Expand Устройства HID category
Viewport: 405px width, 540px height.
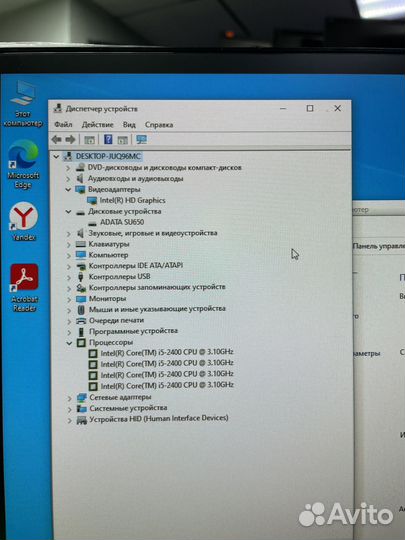[70, 420]
